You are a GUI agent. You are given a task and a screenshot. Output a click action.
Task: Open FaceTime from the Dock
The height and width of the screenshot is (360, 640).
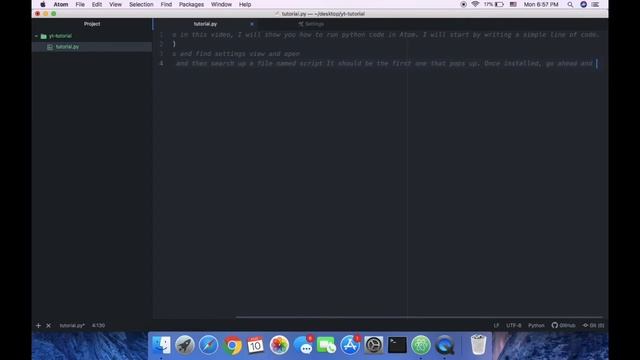coord(326,345)
